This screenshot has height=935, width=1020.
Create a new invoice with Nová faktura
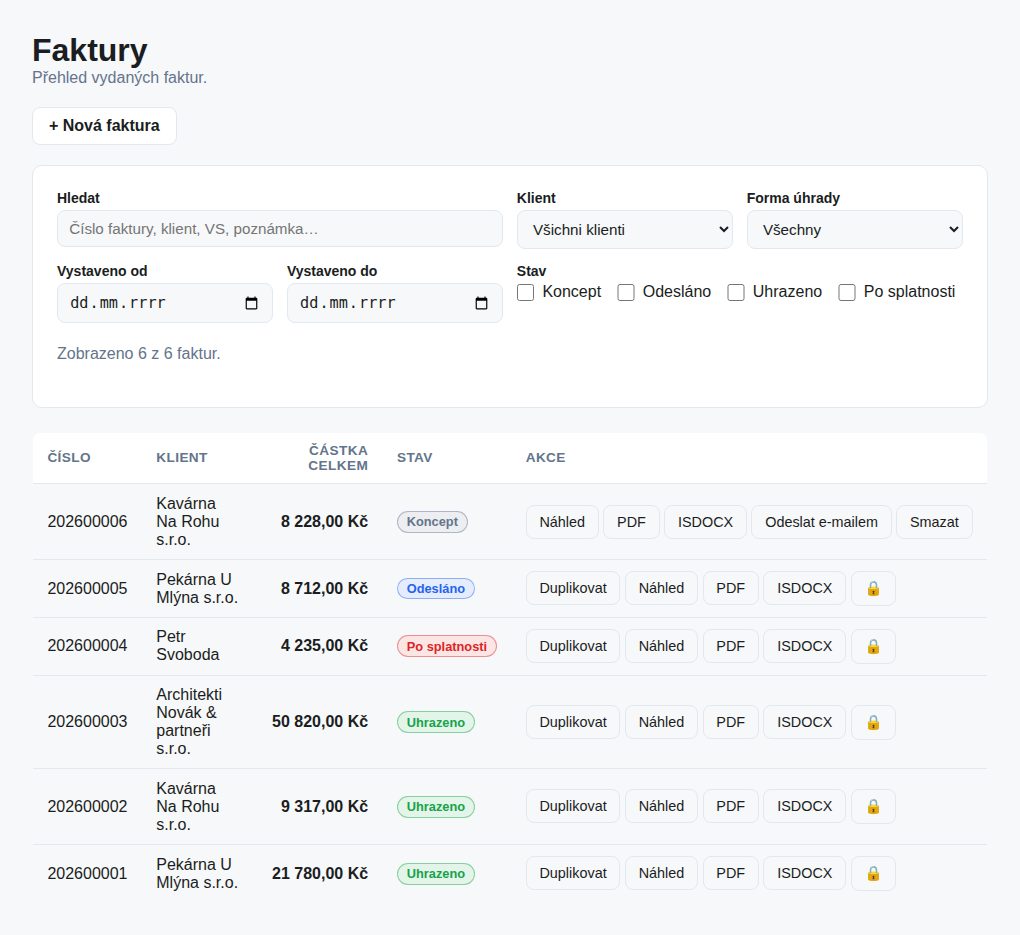pyautogui.click(x=104, y=126)
